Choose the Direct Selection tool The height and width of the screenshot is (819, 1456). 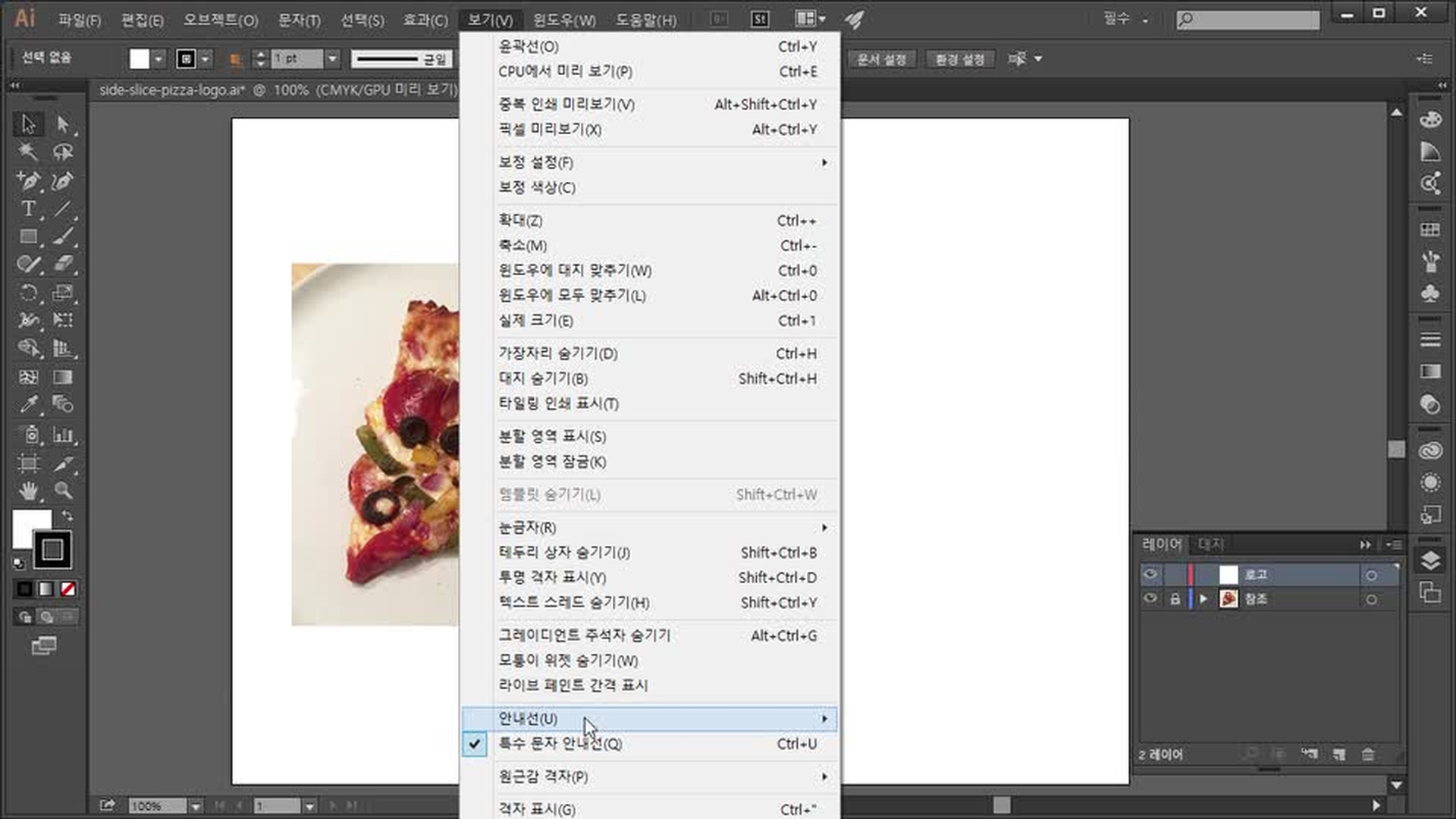pyautogui.click(x=63, y=124)
